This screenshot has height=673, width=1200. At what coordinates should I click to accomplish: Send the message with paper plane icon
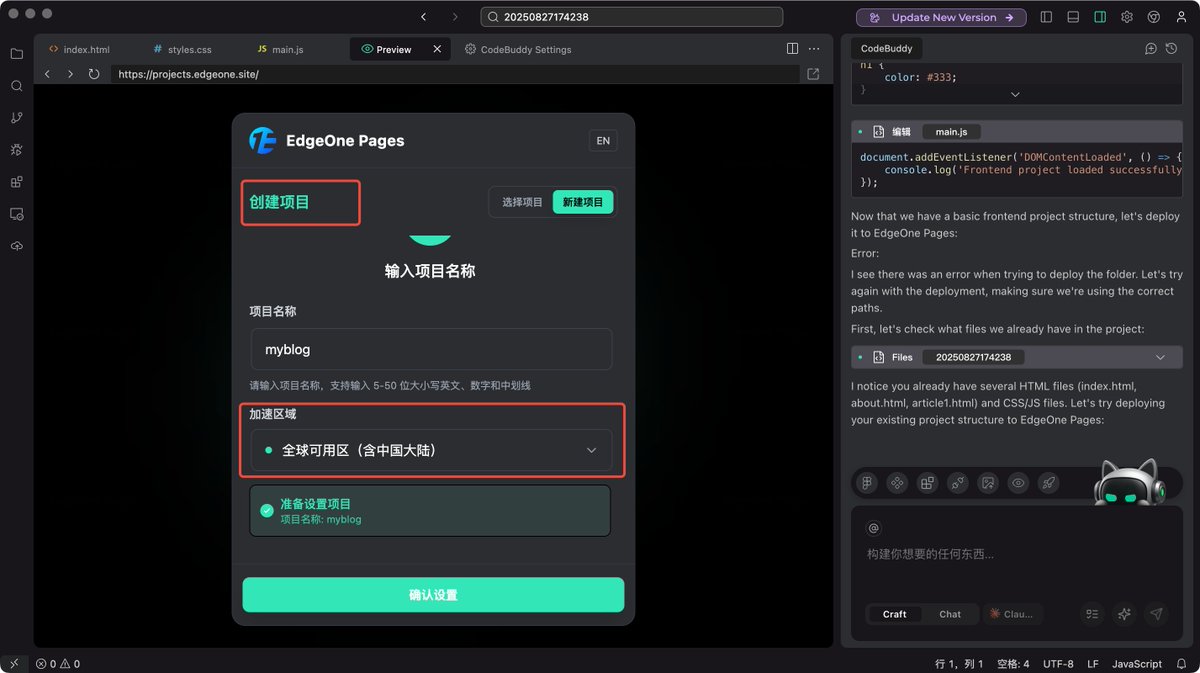(1157, 614)
